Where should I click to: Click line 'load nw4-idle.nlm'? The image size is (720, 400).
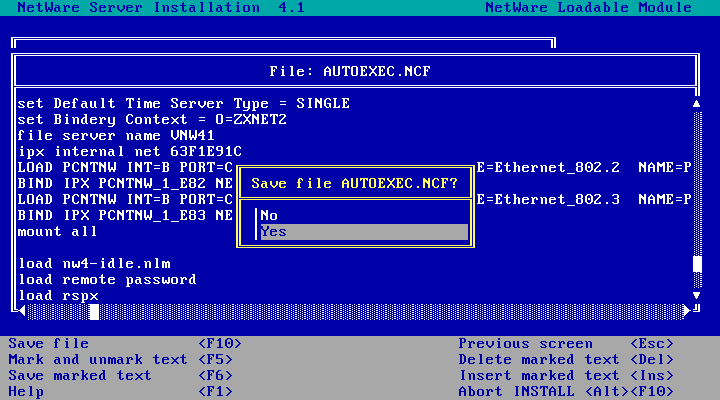click(94, 264)
